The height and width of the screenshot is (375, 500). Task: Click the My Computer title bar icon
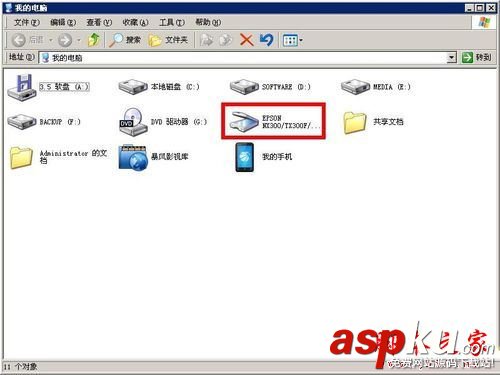9,8
